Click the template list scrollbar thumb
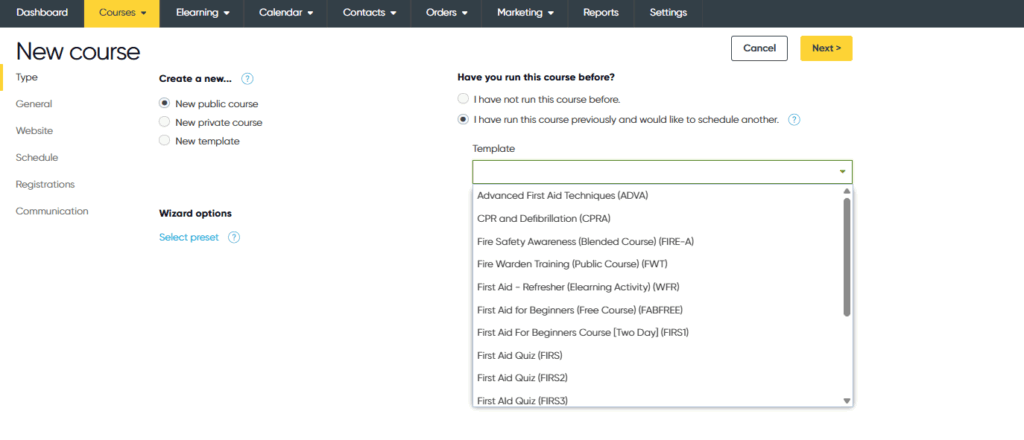Image resolution: width=1024 pixels, height=440 pixels. 846,255
